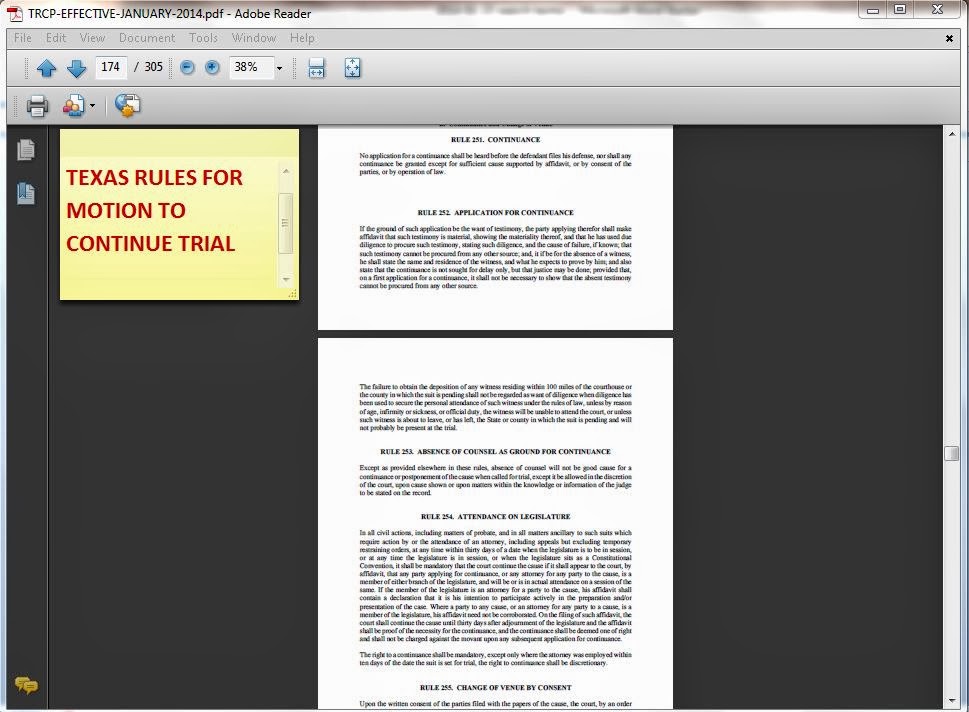Click the page number field showing 174

pyautogui.click(x=111, y=67)
